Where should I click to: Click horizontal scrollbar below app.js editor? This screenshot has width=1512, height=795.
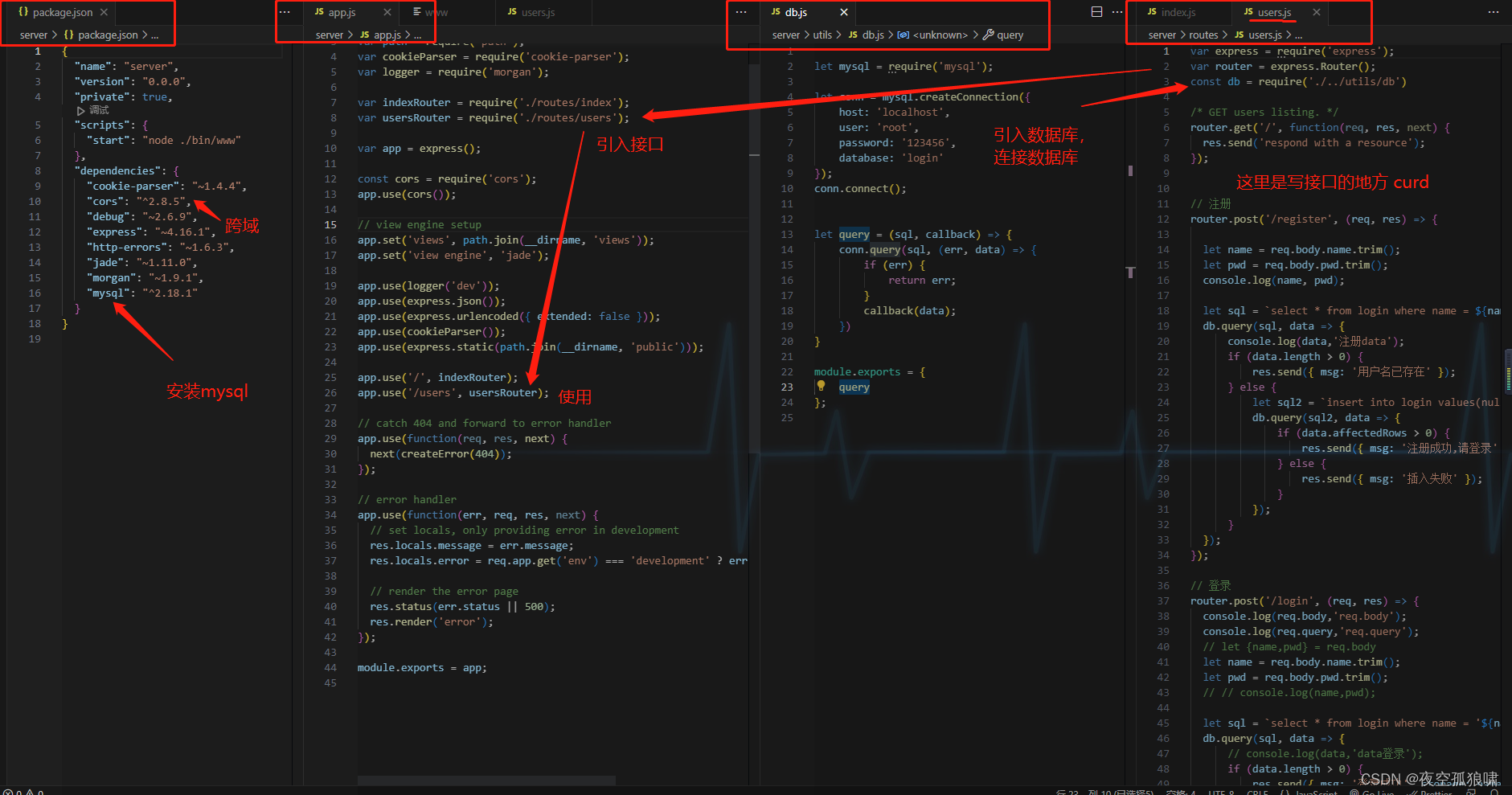(x=486, y=781)
